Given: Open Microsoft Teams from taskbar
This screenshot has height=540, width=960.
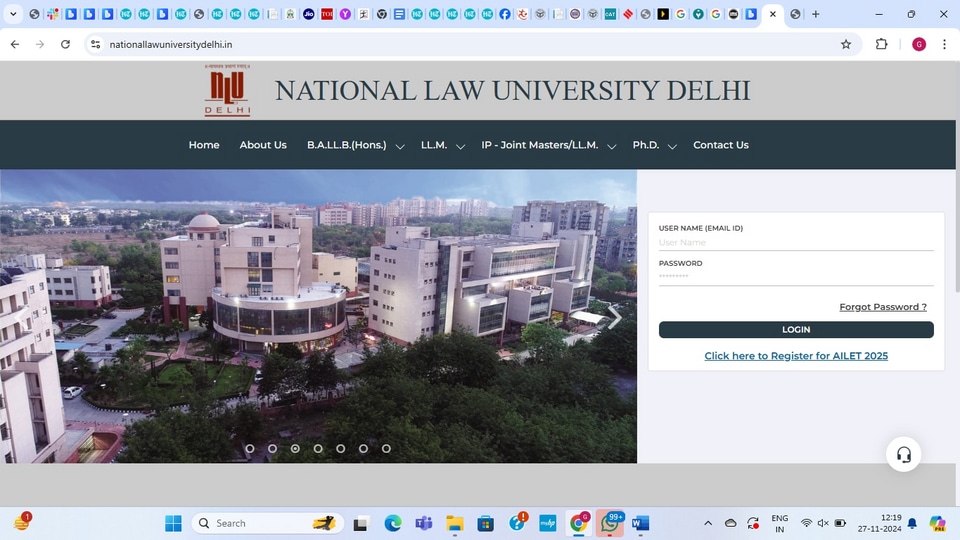Looking at the screenshot, I should [423, 523].
